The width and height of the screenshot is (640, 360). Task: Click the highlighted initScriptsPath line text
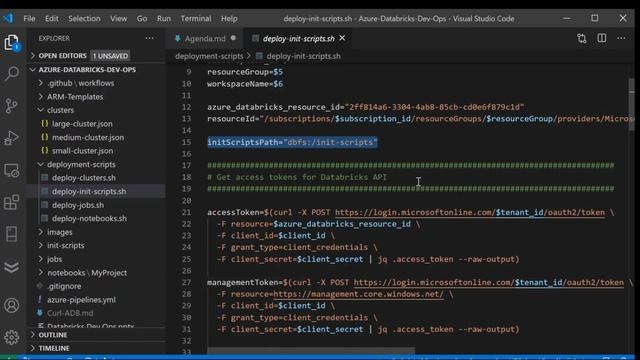pyautogui.click(x=292, y=142)
